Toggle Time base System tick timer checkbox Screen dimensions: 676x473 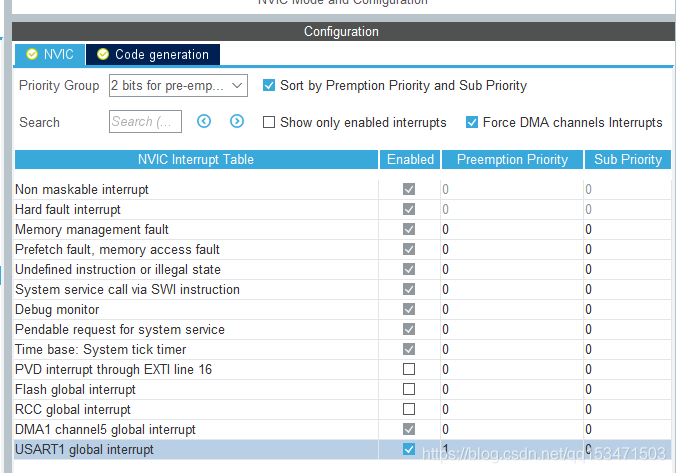click(409, 349)
